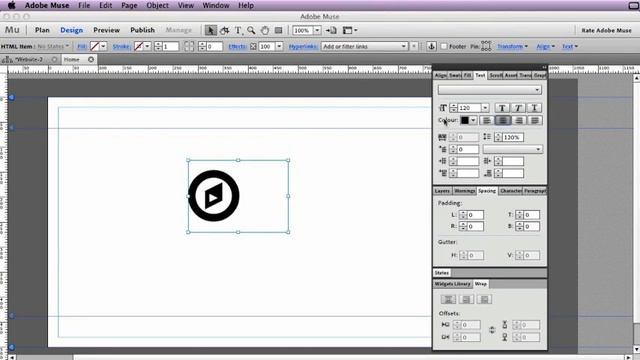Open the font family dropdown
This screenshot has width=640, height=360.
490,90
